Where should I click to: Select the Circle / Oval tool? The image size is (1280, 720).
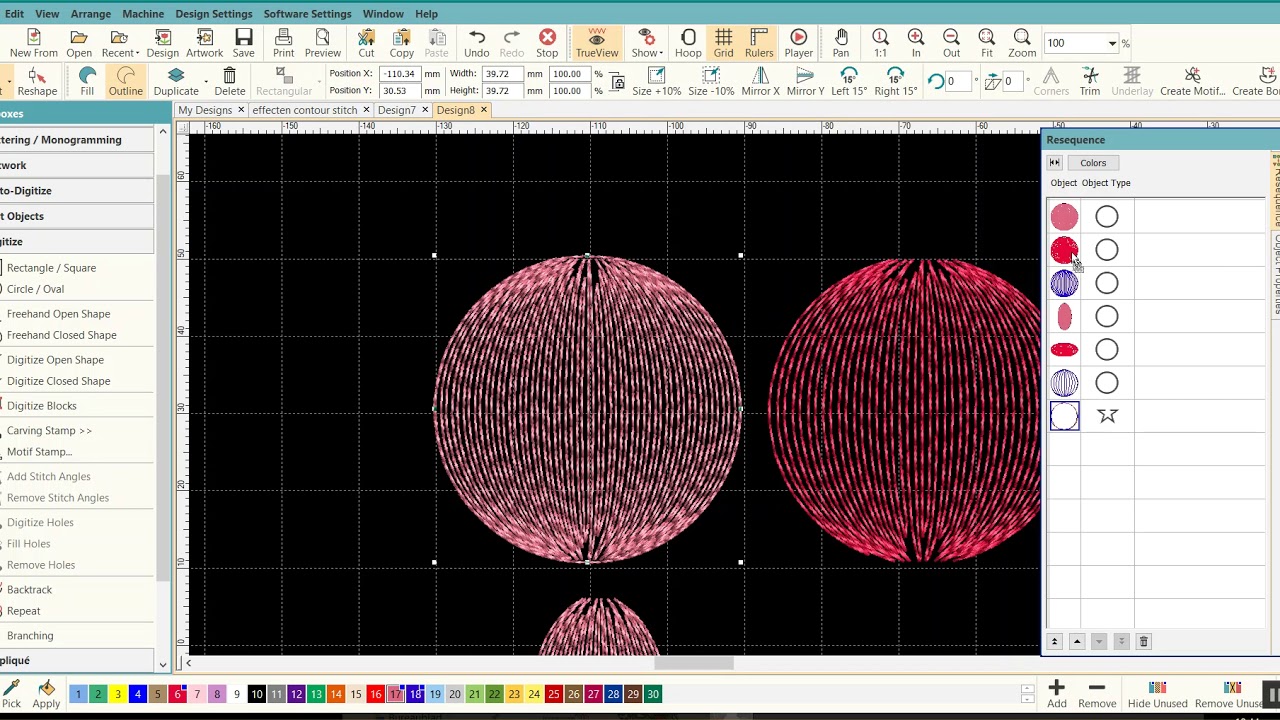[x=35, y=289]
